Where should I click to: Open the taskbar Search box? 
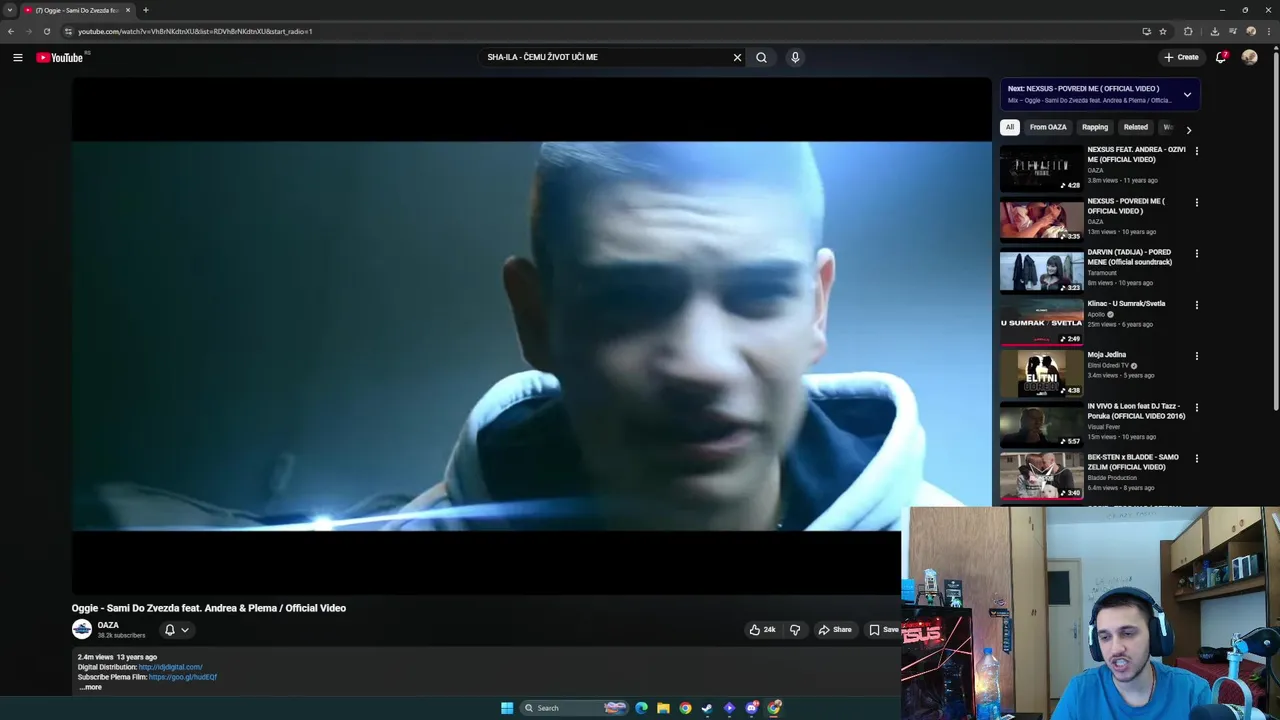pos(573,708)
